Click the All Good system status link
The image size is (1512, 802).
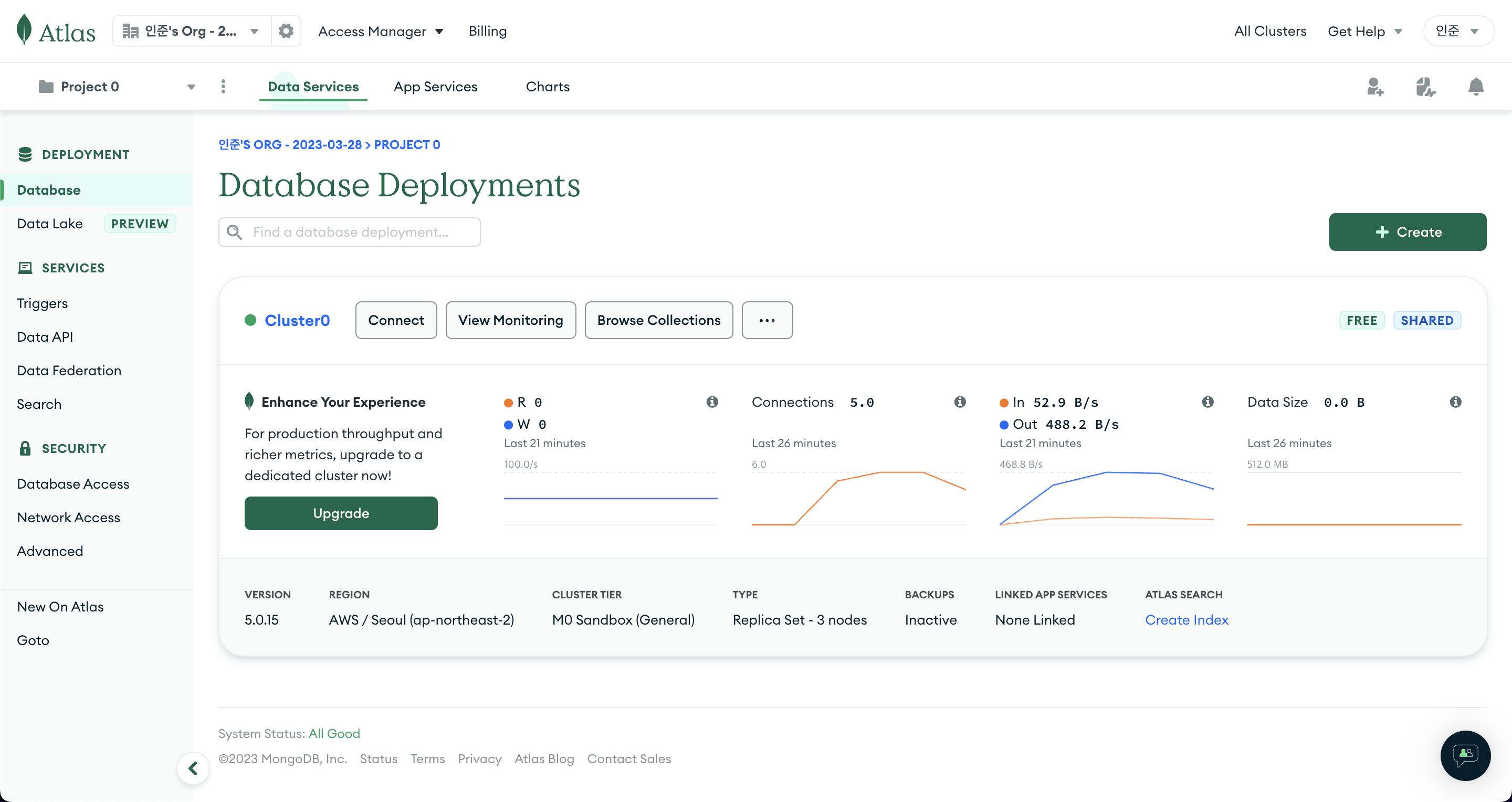(334, 733)
